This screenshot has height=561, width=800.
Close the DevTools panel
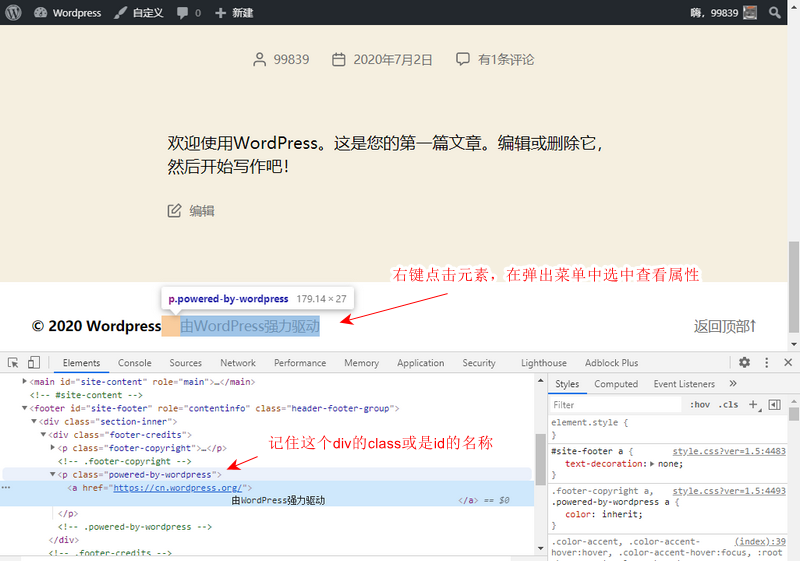(788, 362)
